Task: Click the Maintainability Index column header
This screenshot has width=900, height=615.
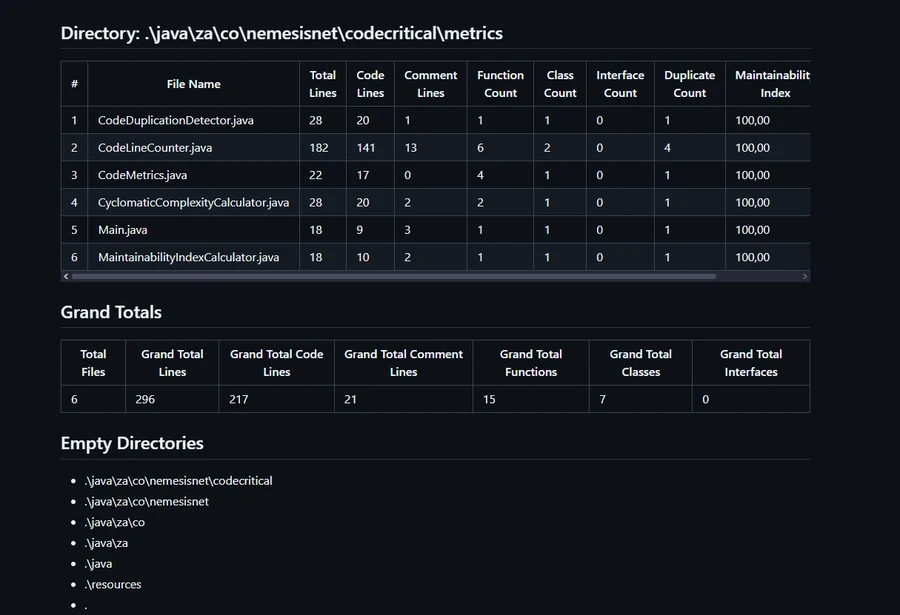Action: pos(772,84)
